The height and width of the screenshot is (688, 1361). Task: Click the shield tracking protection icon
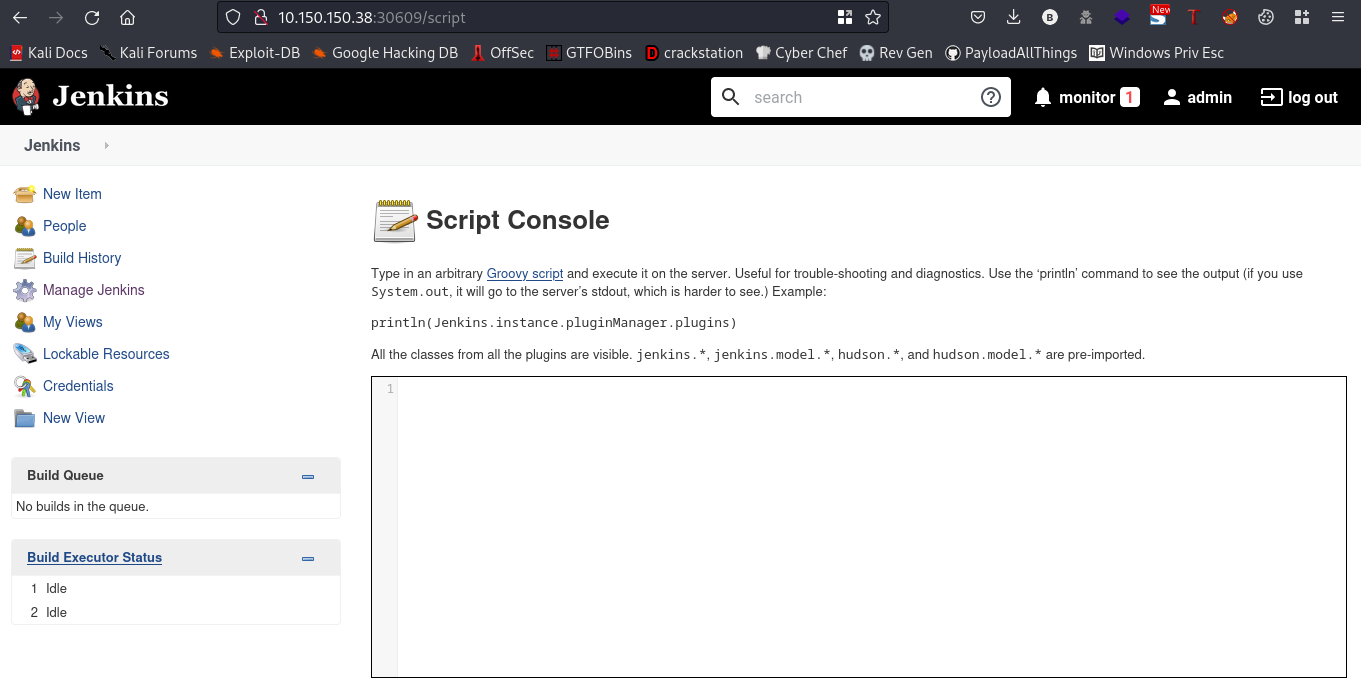232,17
